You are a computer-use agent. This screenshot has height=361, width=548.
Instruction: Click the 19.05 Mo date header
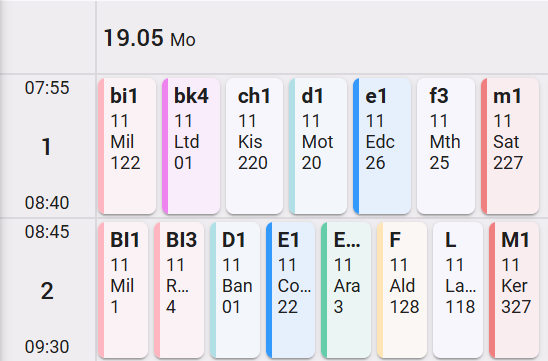[x=150, y=38]
